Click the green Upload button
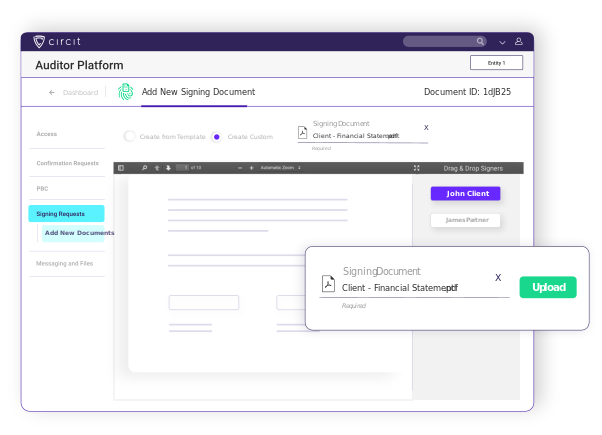 click(548, 287)
